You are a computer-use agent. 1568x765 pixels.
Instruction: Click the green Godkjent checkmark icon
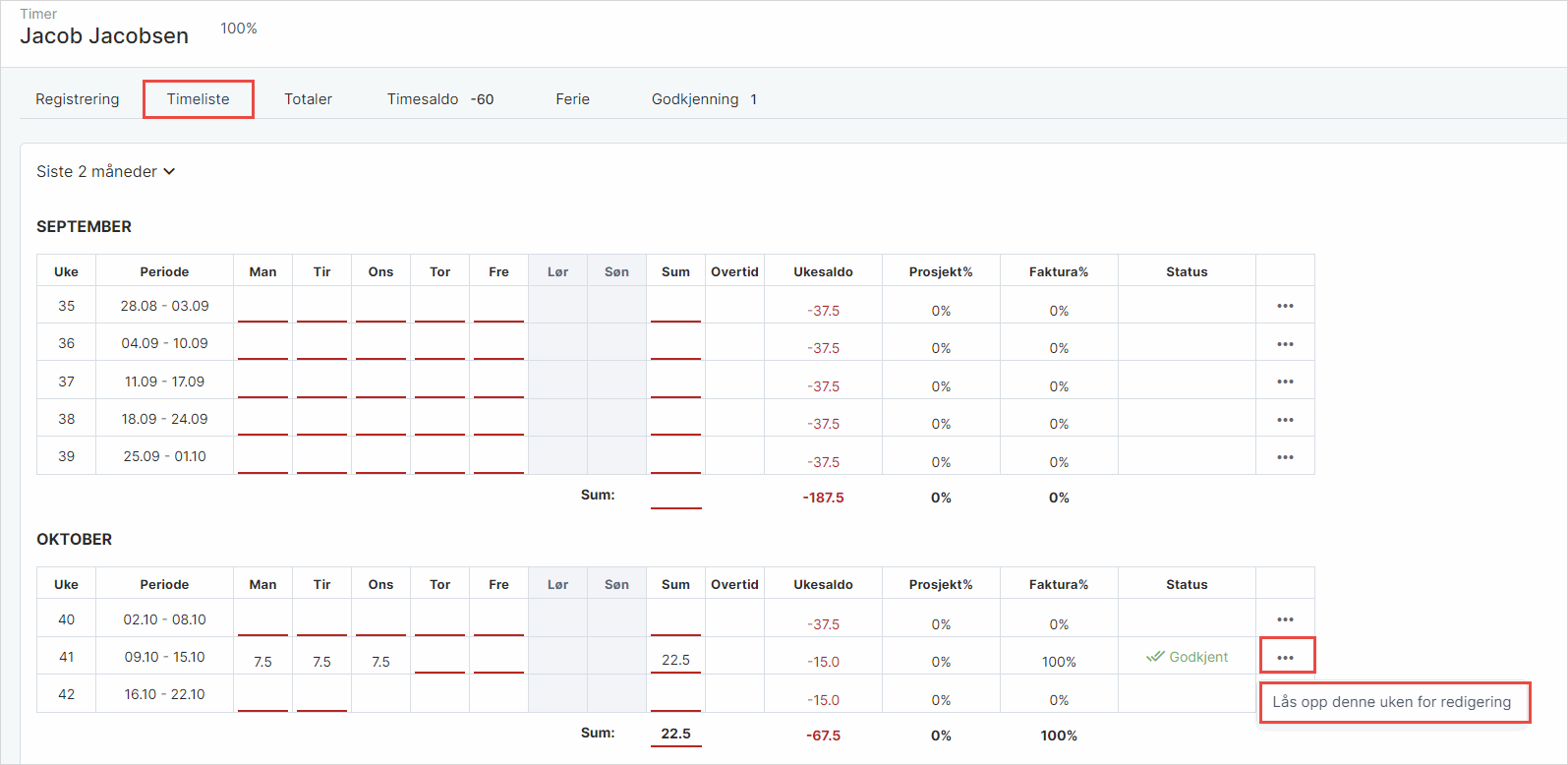tap(1155, 657)
